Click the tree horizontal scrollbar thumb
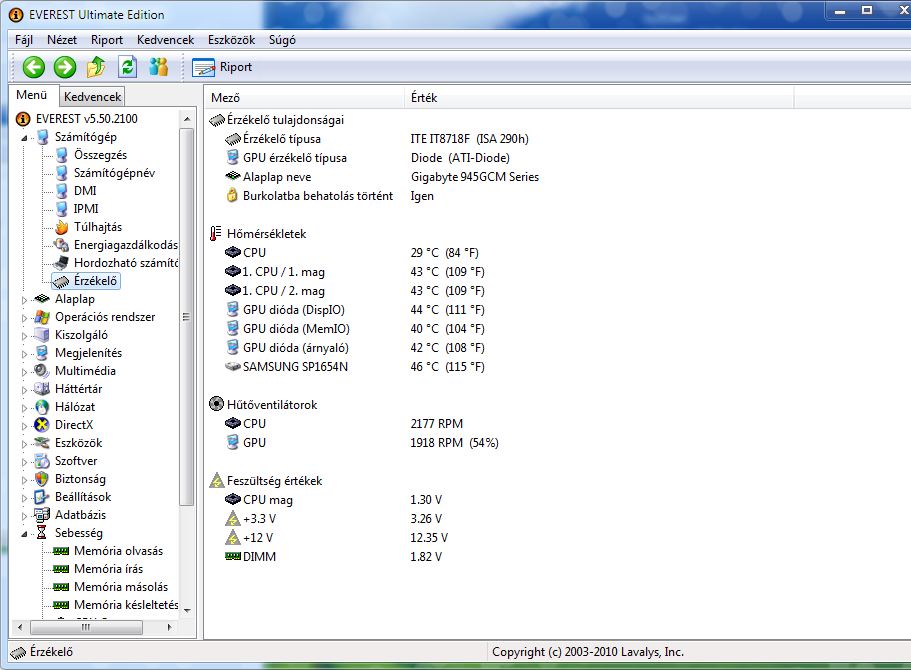Image resolution: width=911 pixels, height=670 pixels. [86, 628]
